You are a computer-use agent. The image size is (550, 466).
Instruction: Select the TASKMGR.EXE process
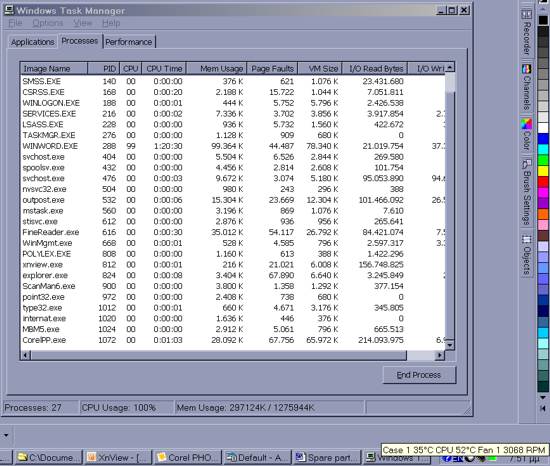(233, 135)
